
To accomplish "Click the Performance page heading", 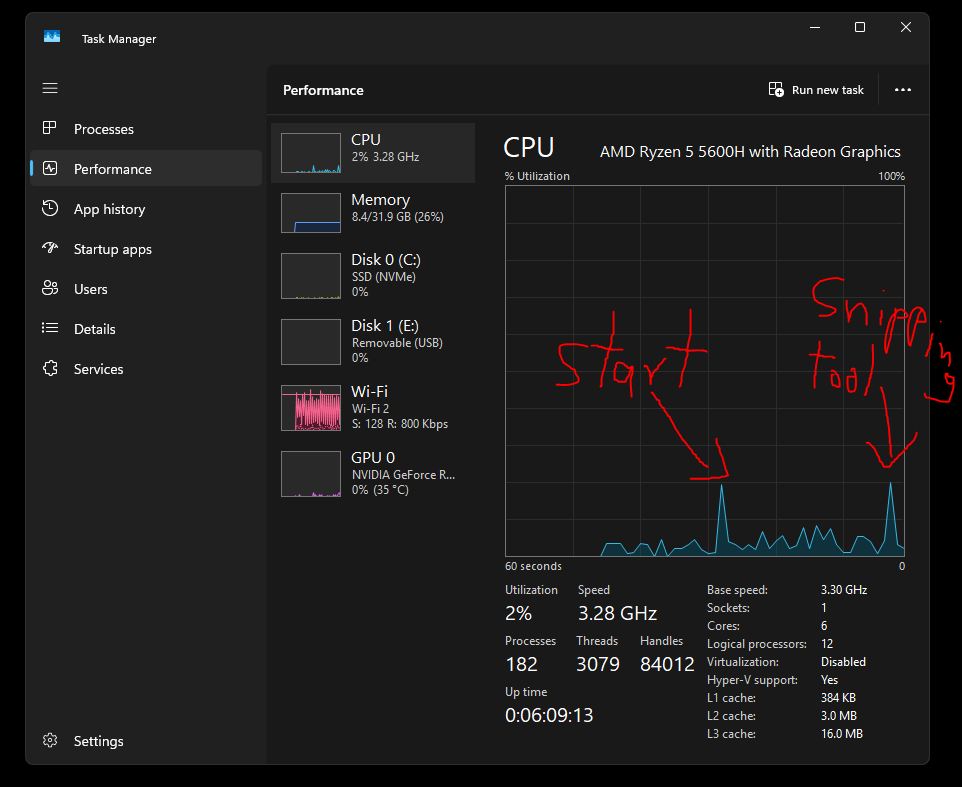I will [323, 90].
